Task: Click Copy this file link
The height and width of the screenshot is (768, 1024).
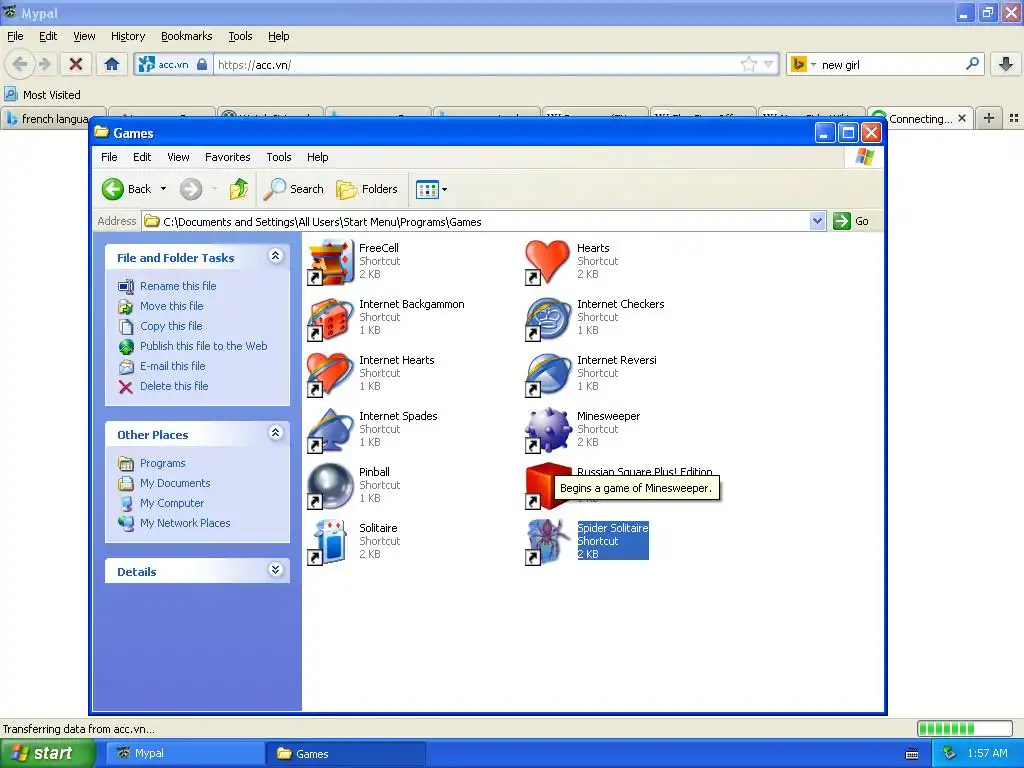Action: [171, 326]
